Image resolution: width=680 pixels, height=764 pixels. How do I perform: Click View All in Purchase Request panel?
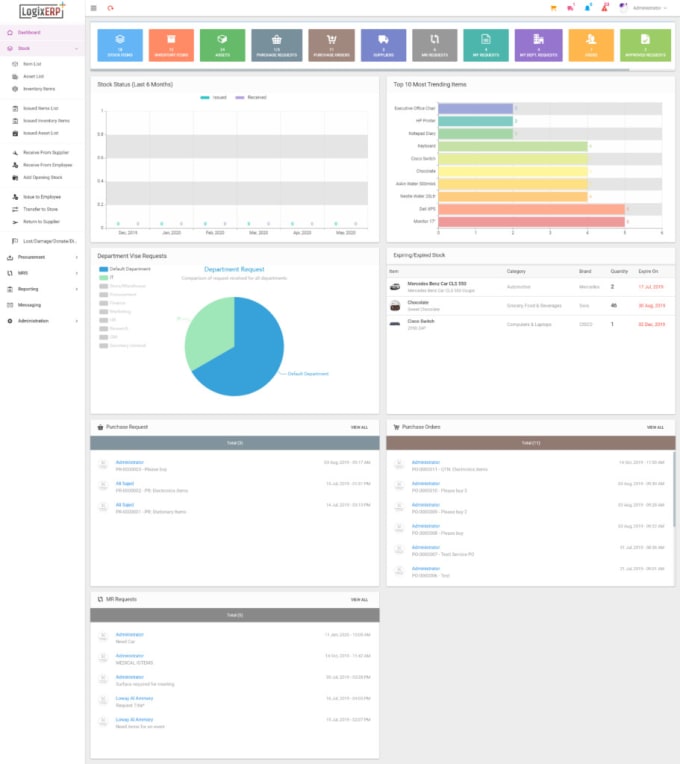pos(359,427)
